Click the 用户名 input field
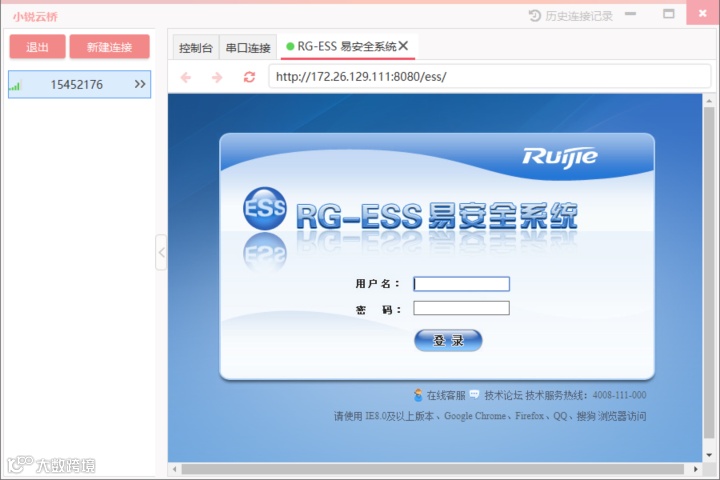720x480 pixels. click(461, 284)
